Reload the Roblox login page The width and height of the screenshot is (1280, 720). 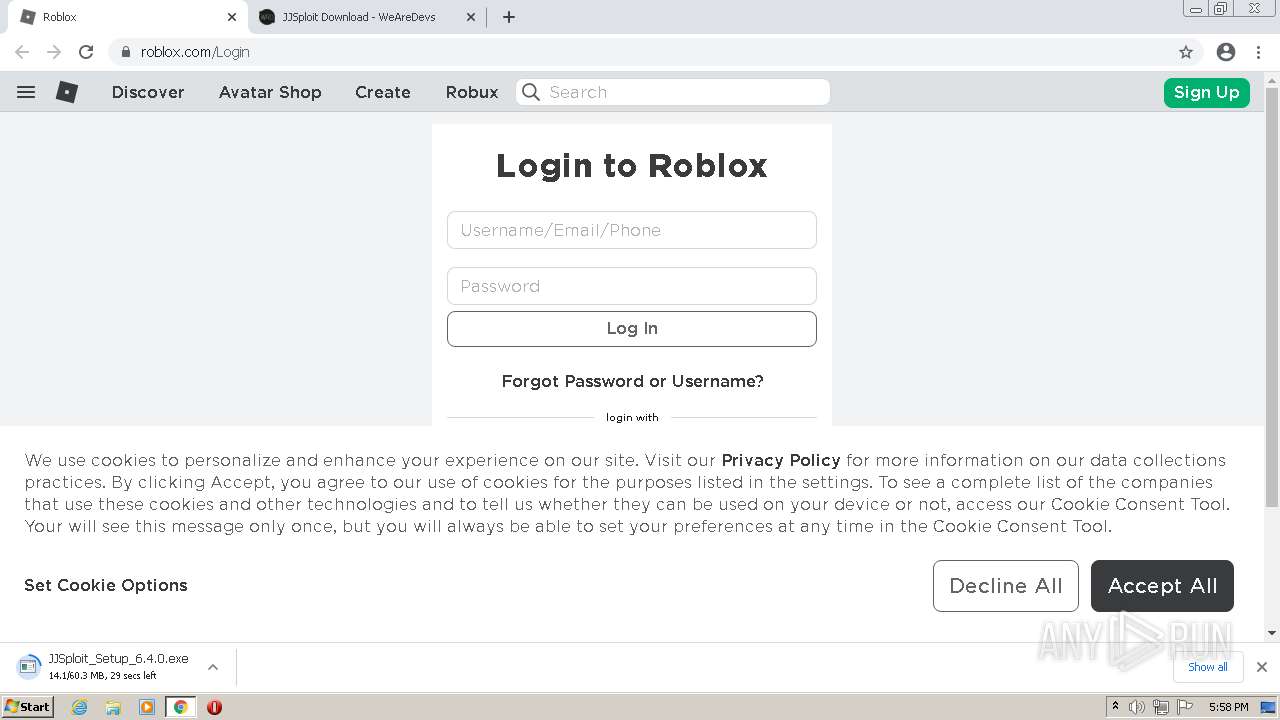tap(86, 52)
